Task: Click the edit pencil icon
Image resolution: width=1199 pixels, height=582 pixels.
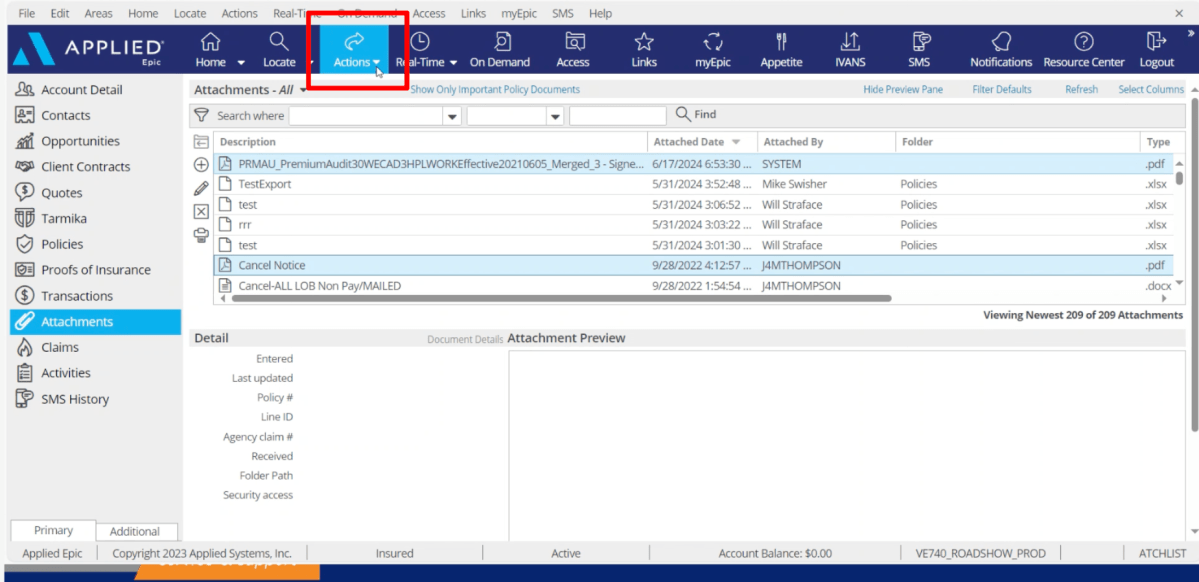Action: [x=201, y=188]
